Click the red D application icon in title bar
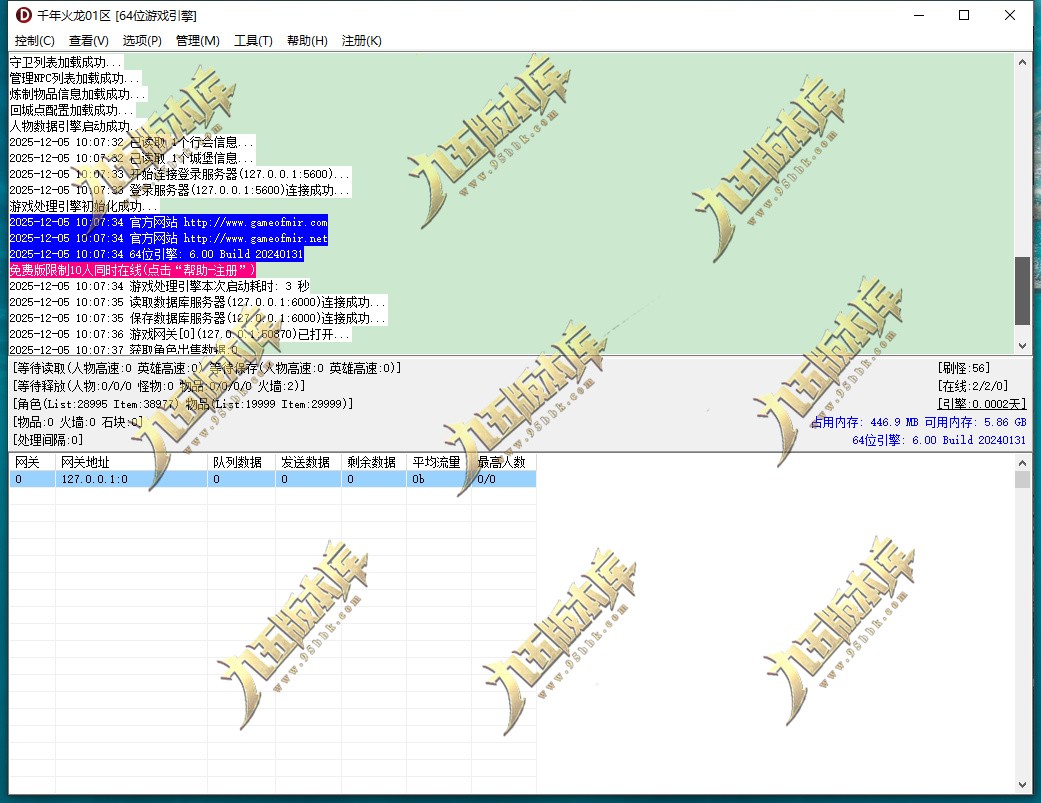This screenshot has height=803, width=1041. click(x=23, y=15)
